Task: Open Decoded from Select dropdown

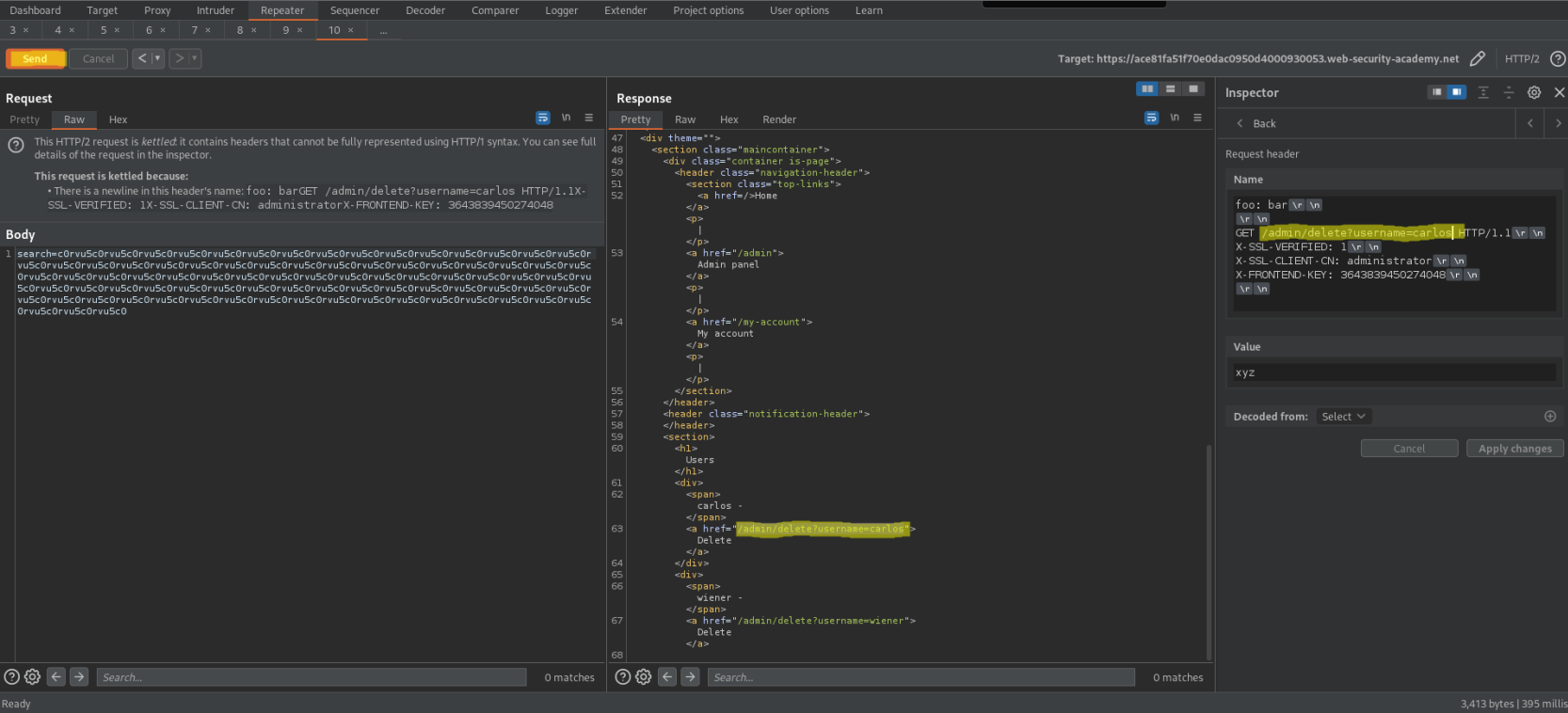Action: click(x=1343, y=417)
